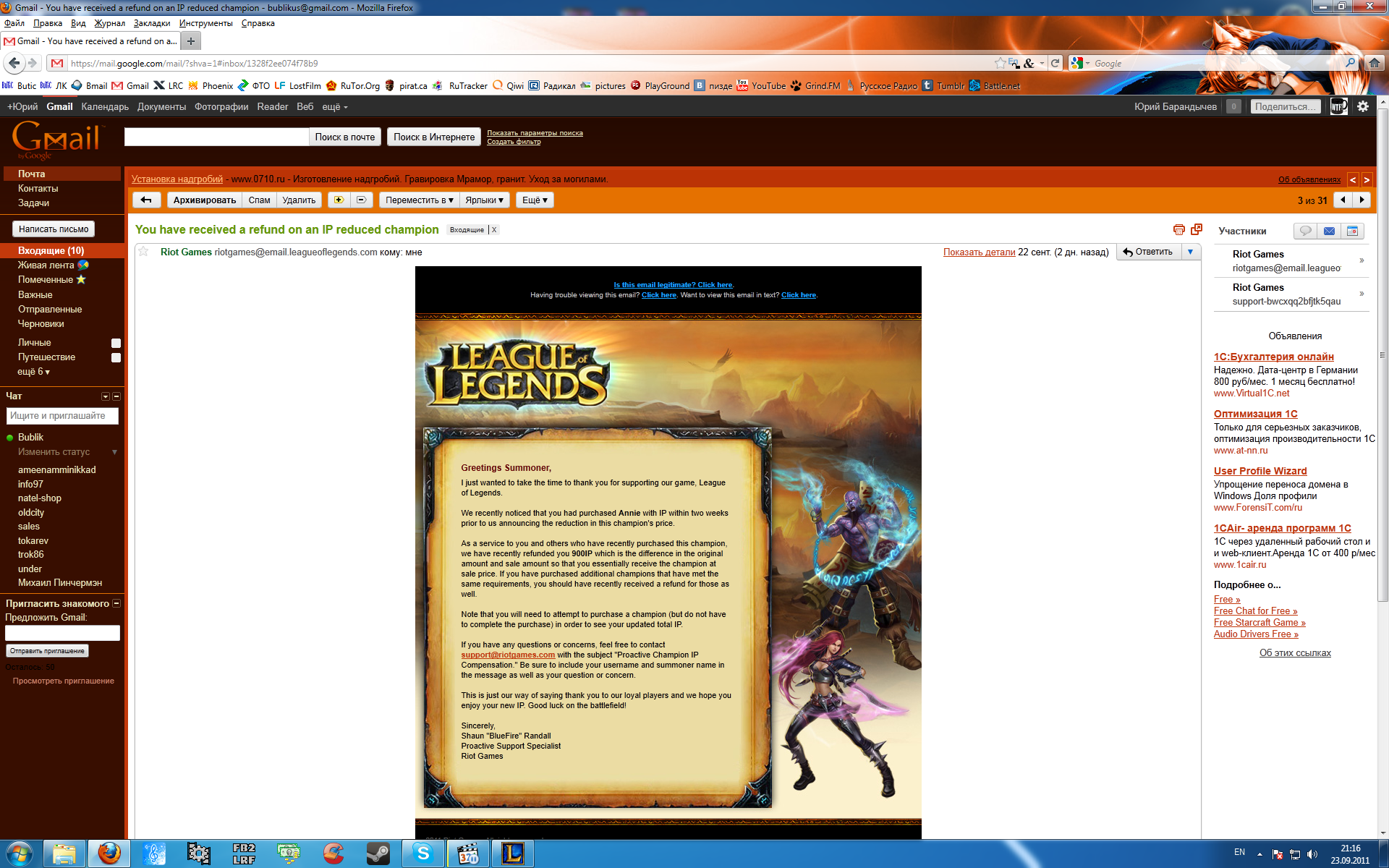The width and height of the screenshot is (1389, 868).
Task: Open League of Legends taskbar icon
Action: coord(513,854)
